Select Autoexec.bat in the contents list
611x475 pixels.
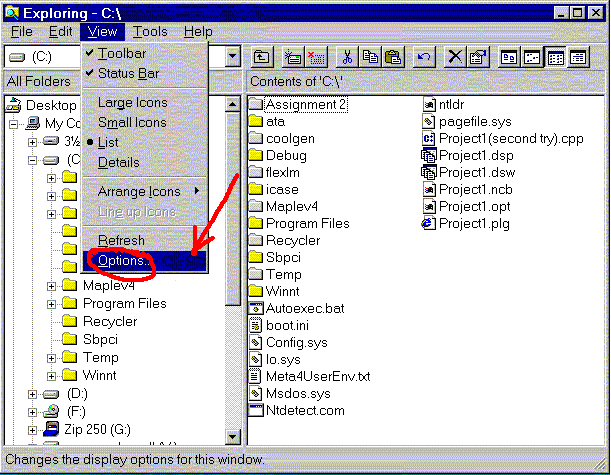(x=304, y=308)
